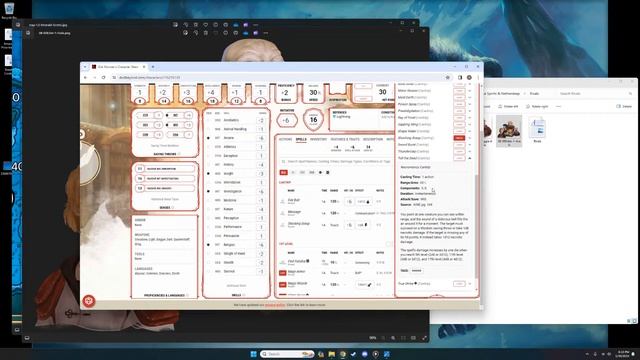Bookmark this page with the star icon
The width and height of the screenshot is (640, 360).
[448, 78]
